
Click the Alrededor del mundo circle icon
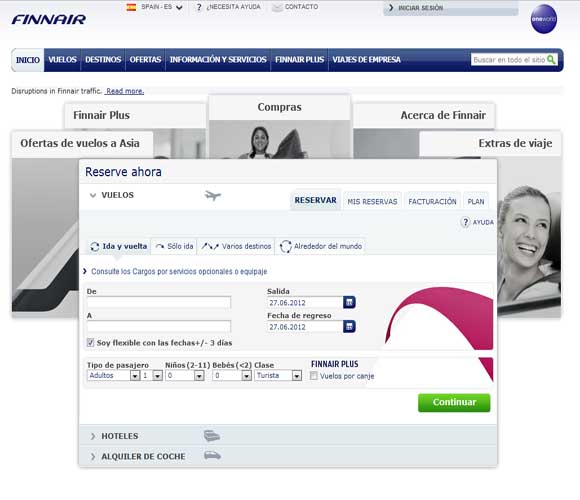coord(286,246)
